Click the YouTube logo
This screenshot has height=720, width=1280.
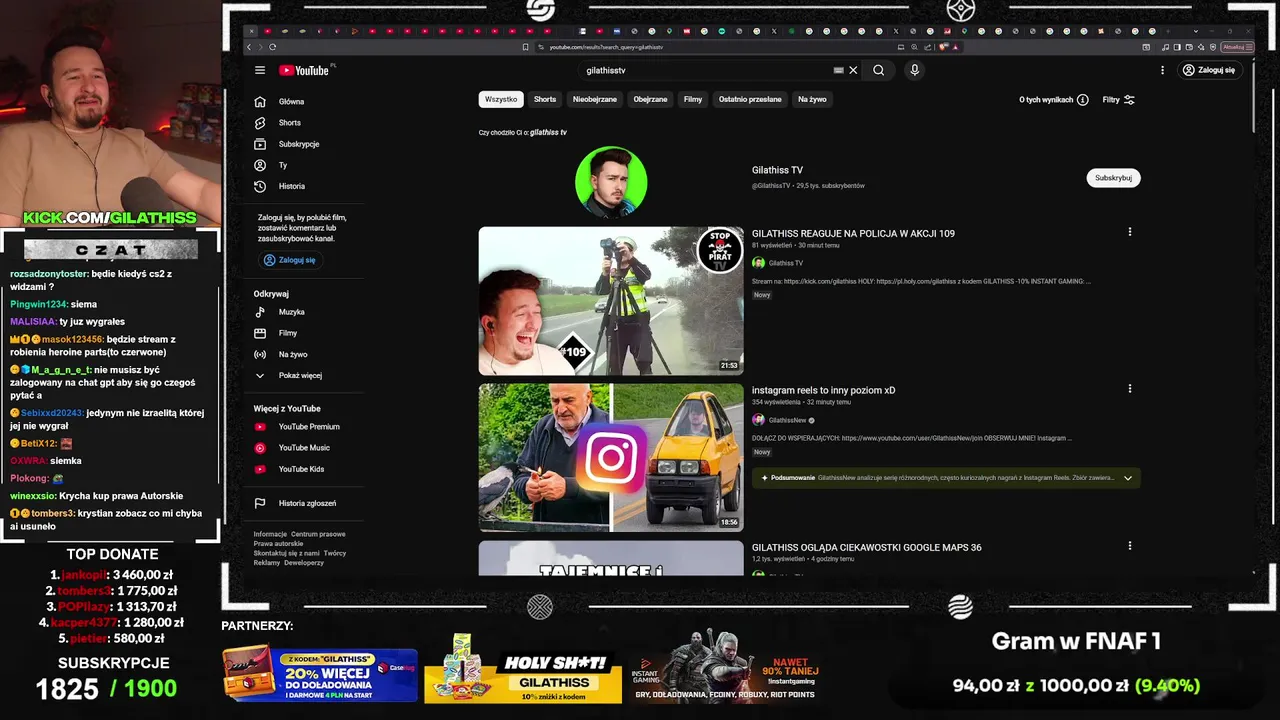point(304,70)
